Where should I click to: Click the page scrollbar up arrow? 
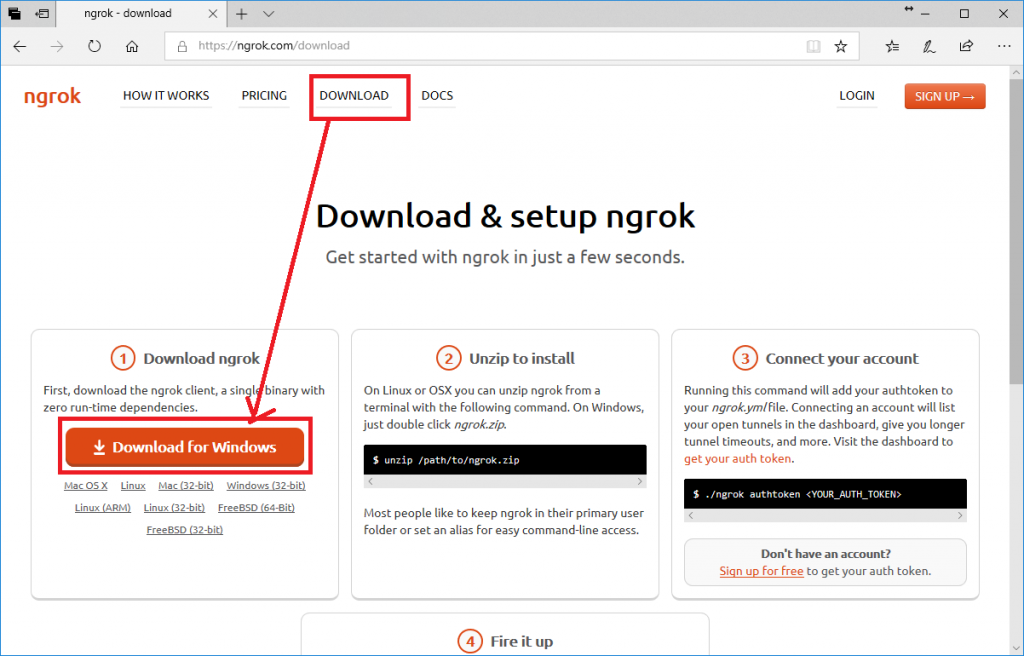pyautogui.click(x=1016, y=72)
